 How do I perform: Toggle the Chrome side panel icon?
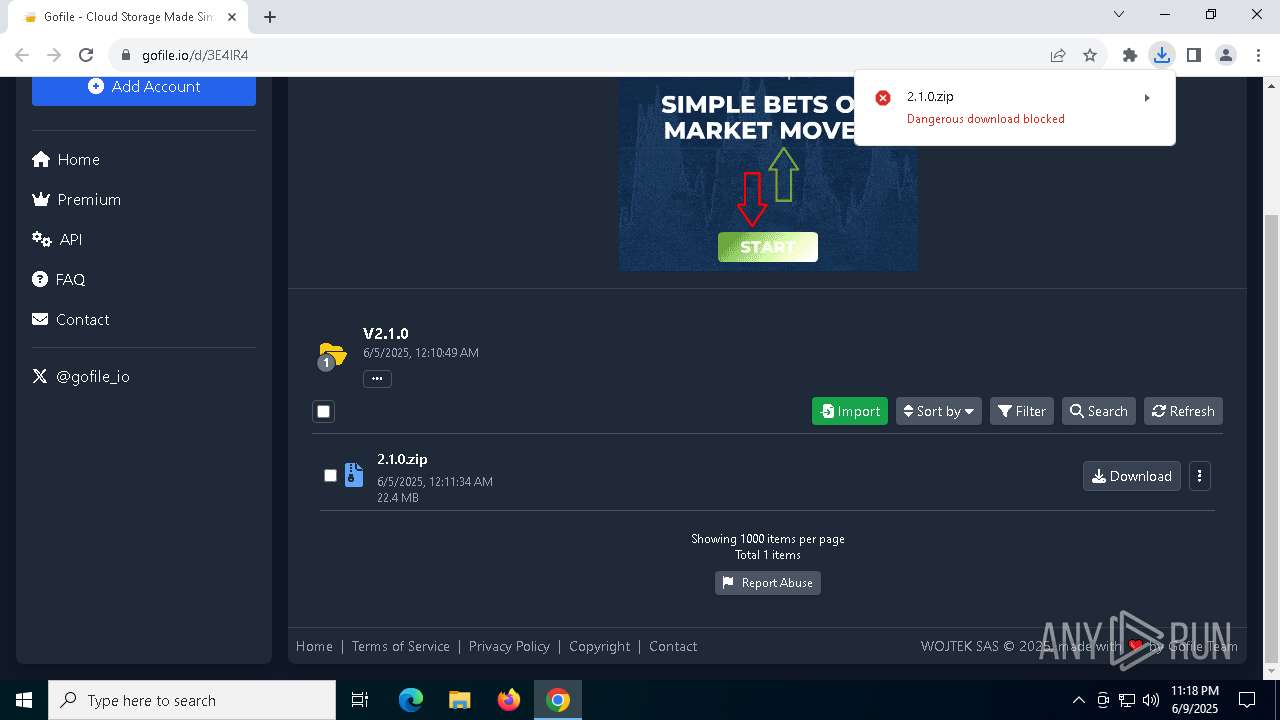click(x=1193, y=55)
